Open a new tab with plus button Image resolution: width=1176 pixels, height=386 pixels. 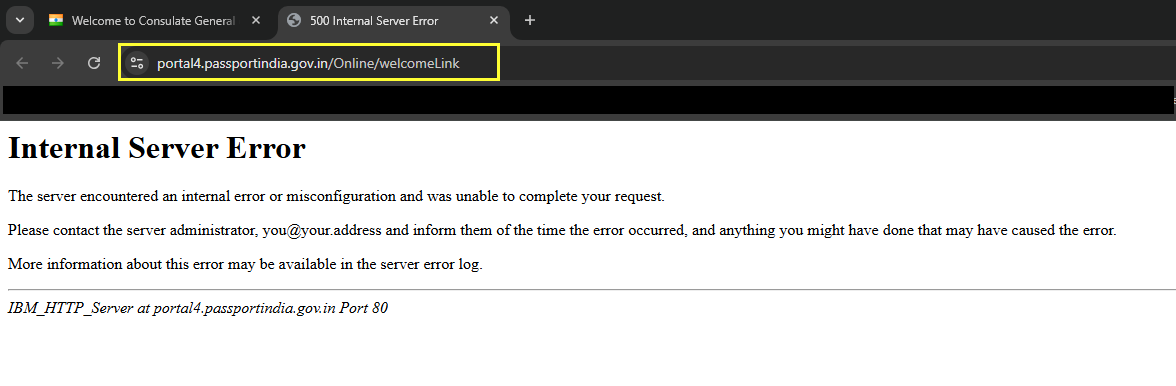[x=530, y=21]
